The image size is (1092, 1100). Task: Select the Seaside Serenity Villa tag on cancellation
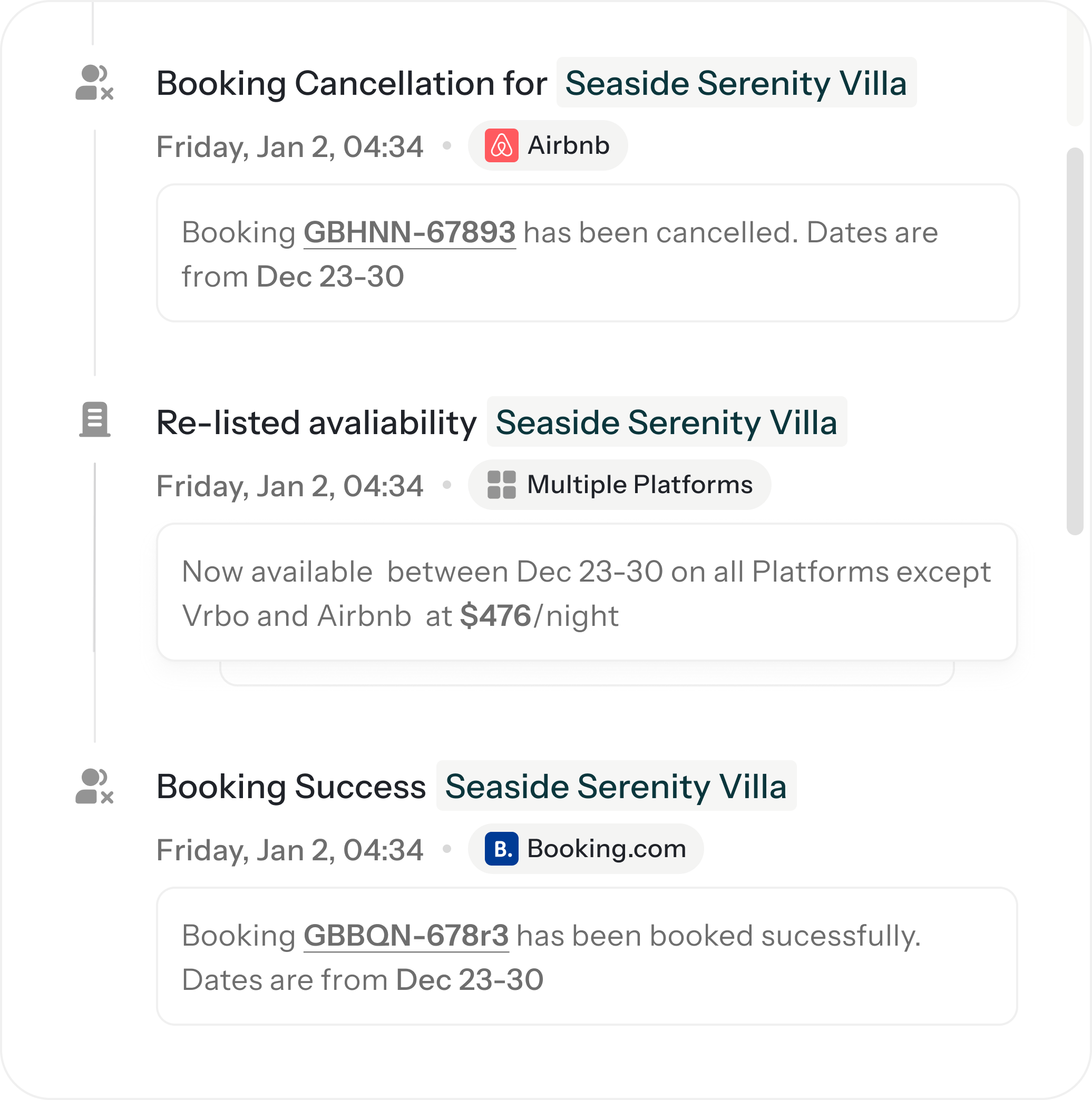736,84
